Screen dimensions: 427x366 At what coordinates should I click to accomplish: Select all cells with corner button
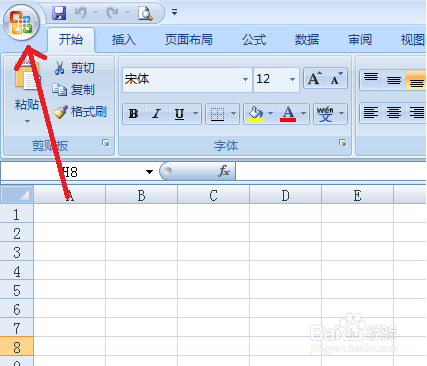[x=17, y=195]
